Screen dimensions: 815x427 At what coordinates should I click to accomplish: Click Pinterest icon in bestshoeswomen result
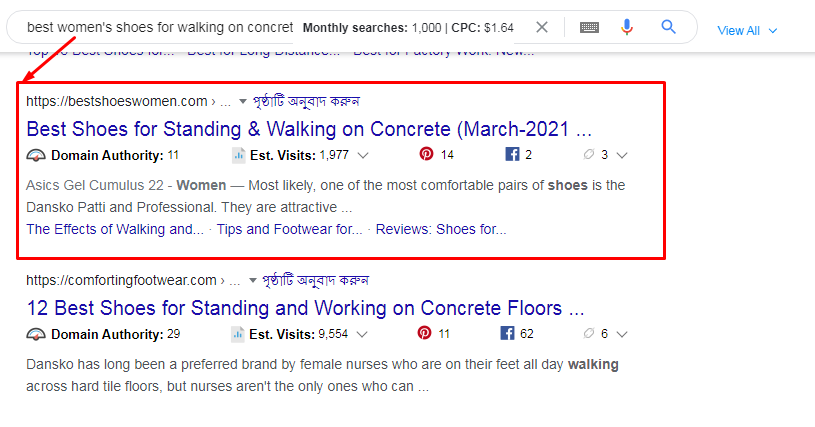tap(426, 155)
